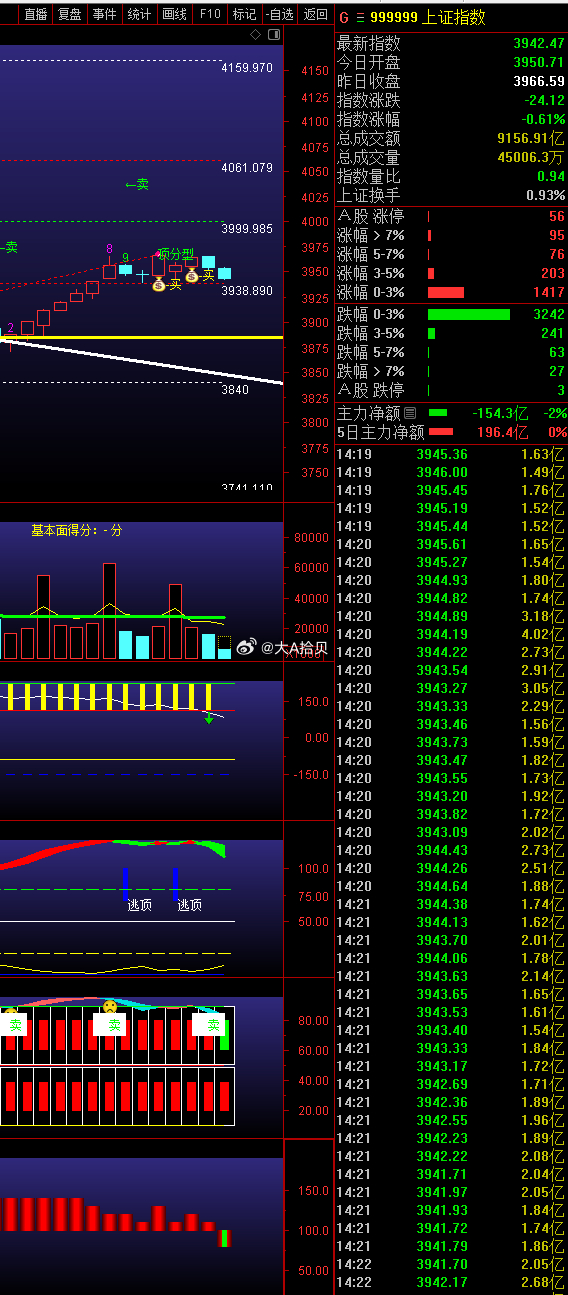This screenshot has height=1295, width=568.
Task: Click the diamond icon above chart
Action: (x=255, y=34)
